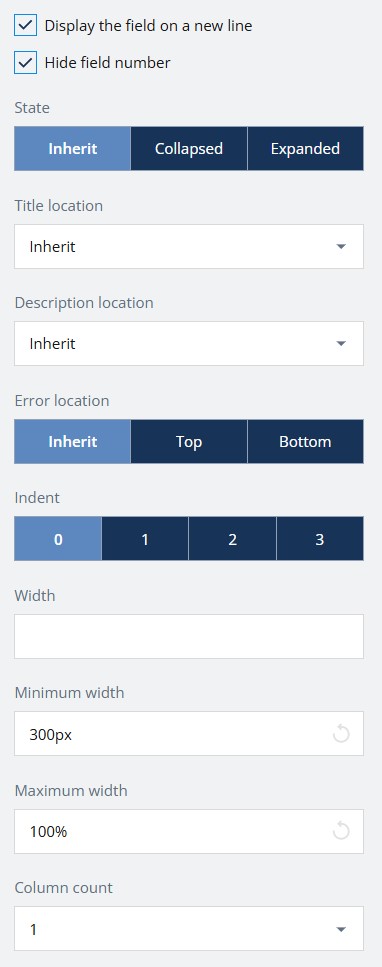Select Inherit for State
The width and height of the screenshot is (382, 967).
(x=72, y=149)
